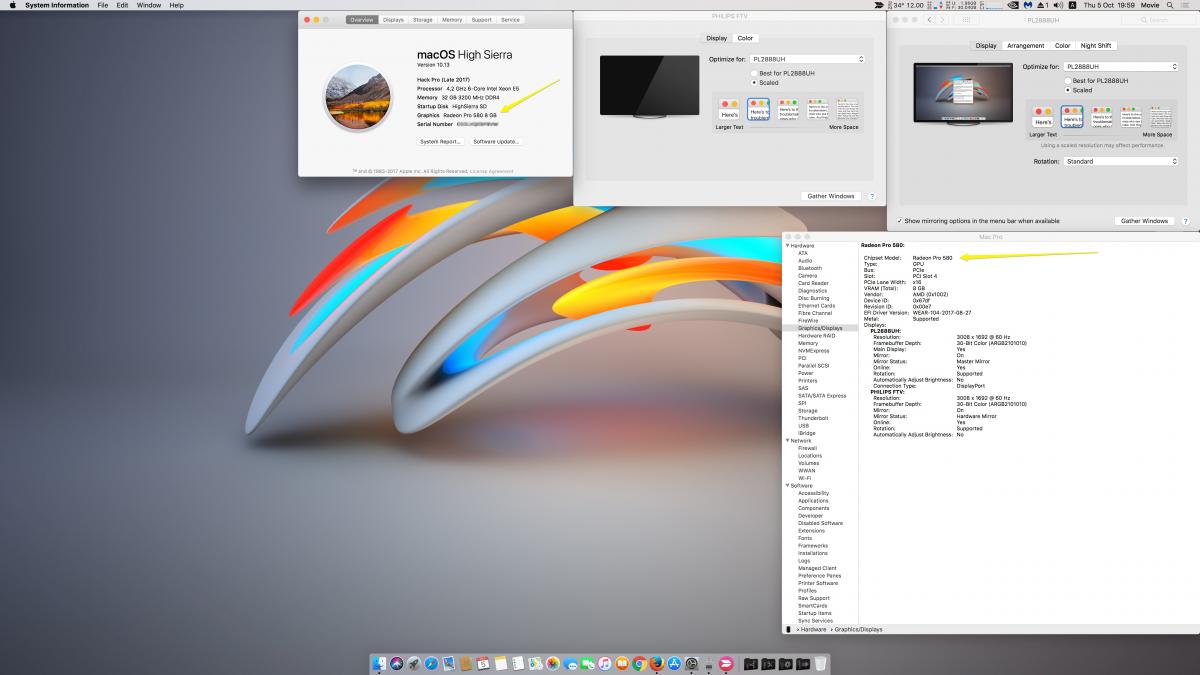
Task: Click the Software Update... button
Action: click(497, 141)
